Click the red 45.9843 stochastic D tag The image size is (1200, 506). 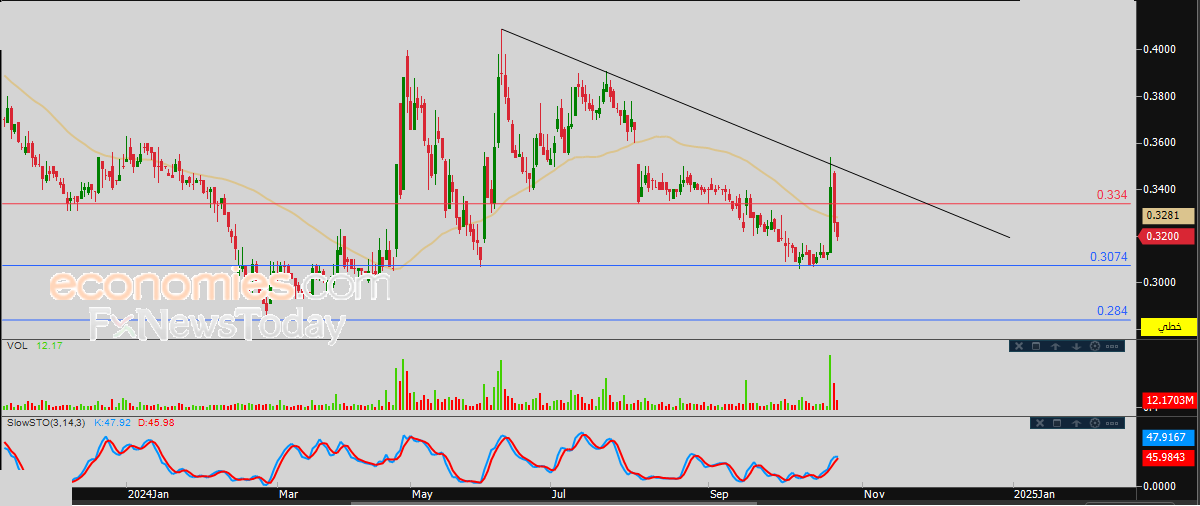tap(1168, 456)
